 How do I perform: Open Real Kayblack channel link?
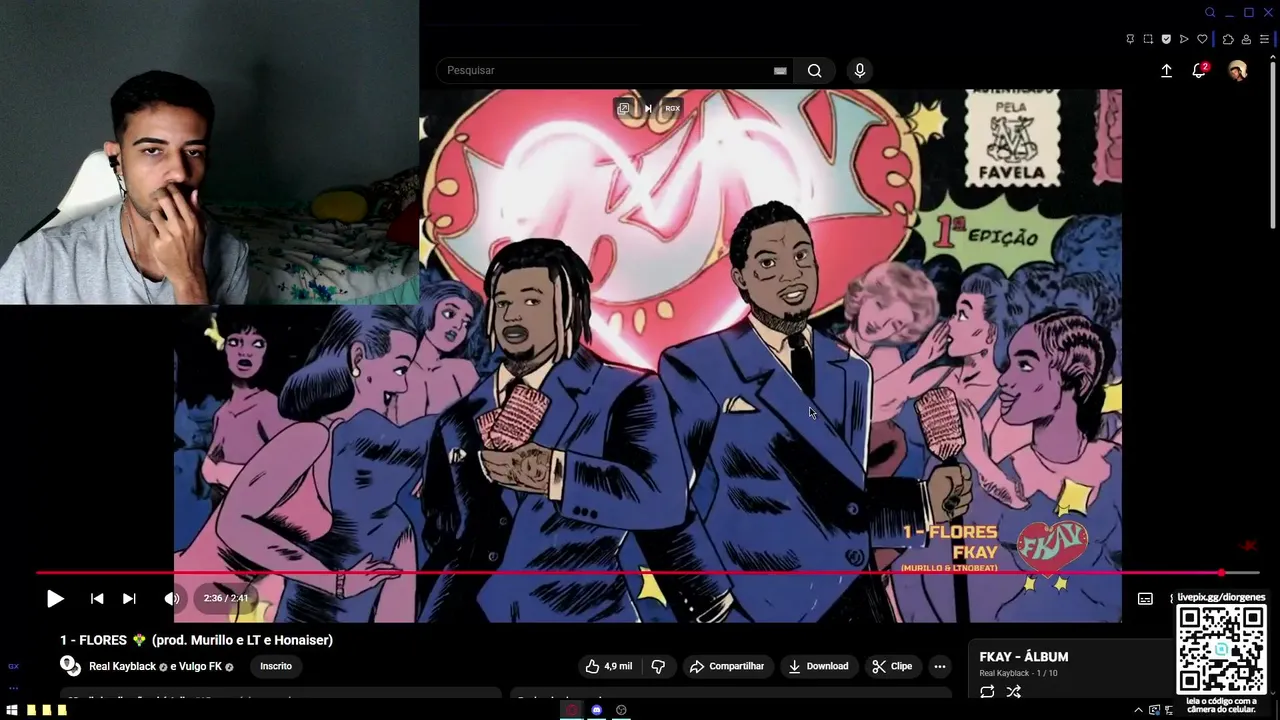click(x=122, y=667)
